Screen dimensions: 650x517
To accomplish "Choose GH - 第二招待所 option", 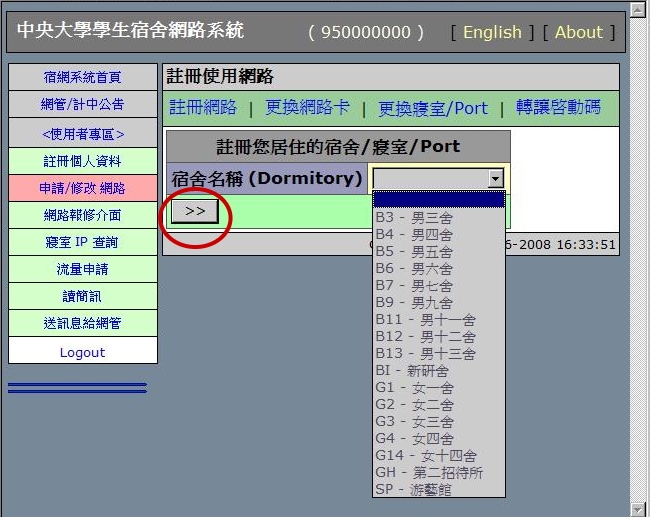I will (428, 472).
